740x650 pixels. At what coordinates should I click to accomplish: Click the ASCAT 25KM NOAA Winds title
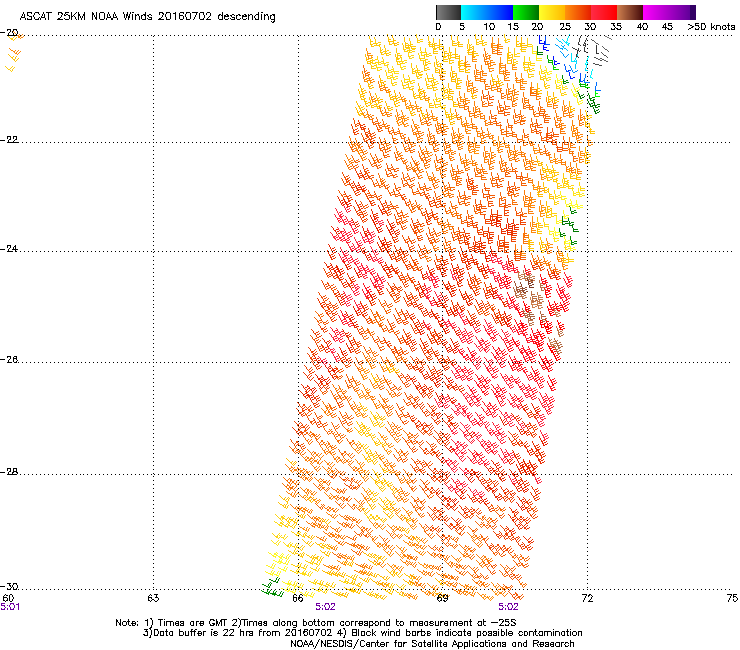point(147,17)
